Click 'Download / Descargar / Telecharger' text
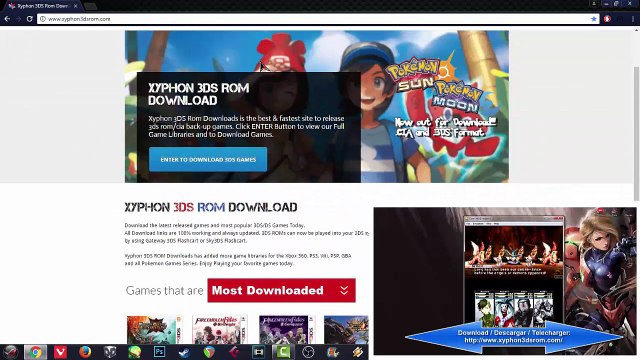Screen dimensions: 640x360 coord(514,333)
